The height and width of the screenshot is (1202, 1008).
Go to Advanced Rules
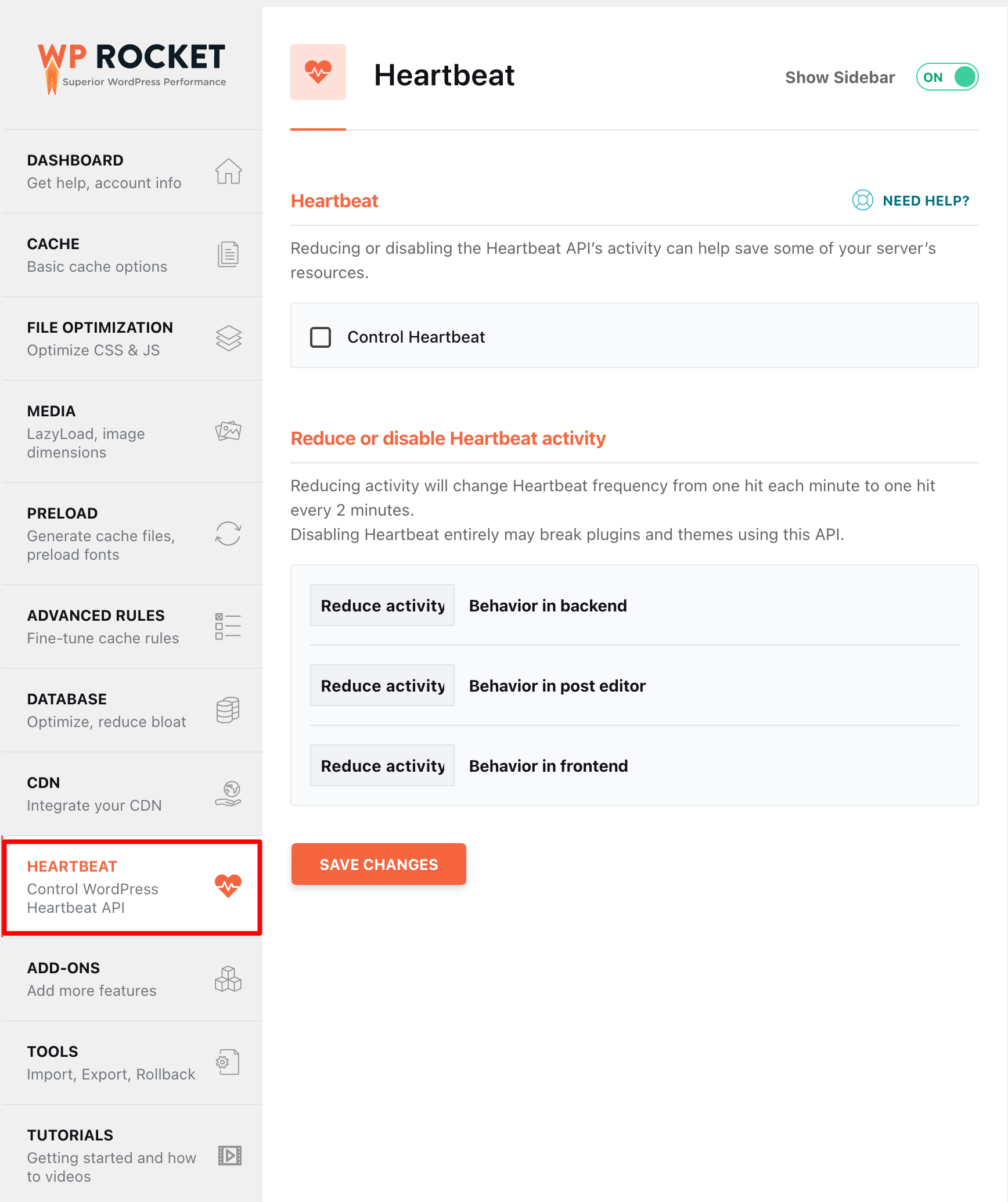click(x=132, y=627)
